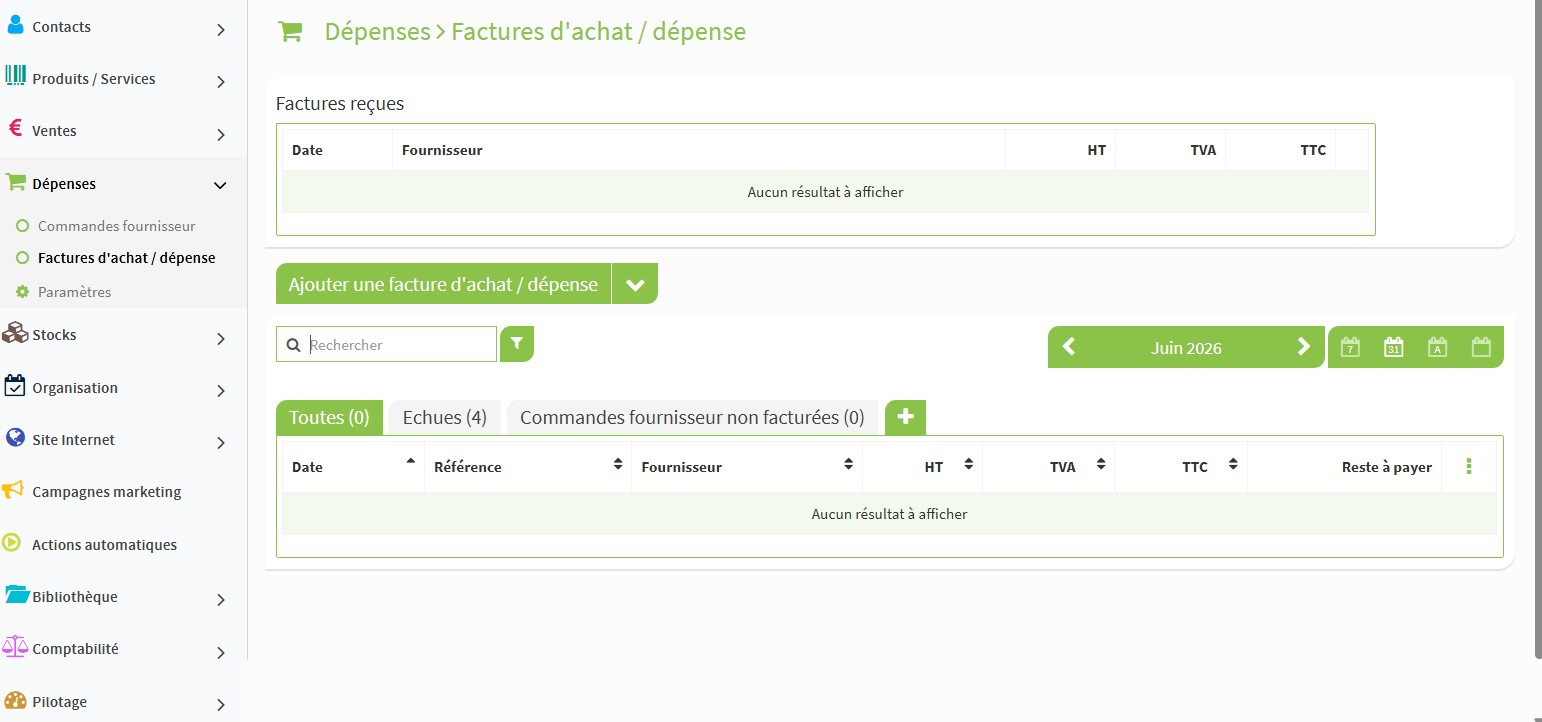Expand the Bibliothèque chevron
Viewport: 1542px width, 722px height.
[221, 600]
